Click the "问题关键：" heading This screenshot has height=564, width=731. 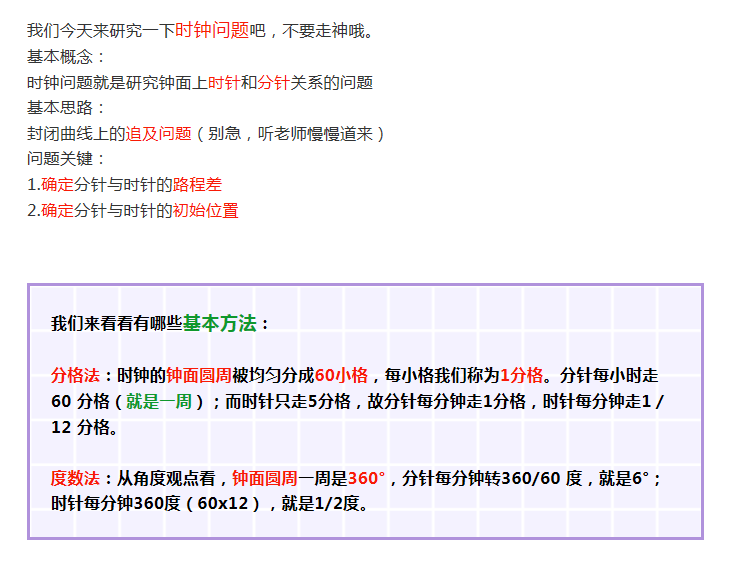[66, 158]
